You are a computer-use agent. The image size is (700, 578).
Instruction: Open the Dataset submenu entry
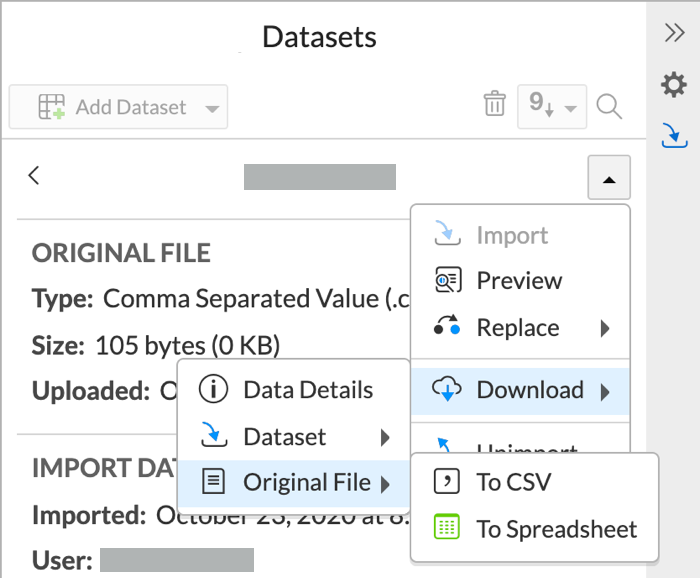(x=294, y=437)
